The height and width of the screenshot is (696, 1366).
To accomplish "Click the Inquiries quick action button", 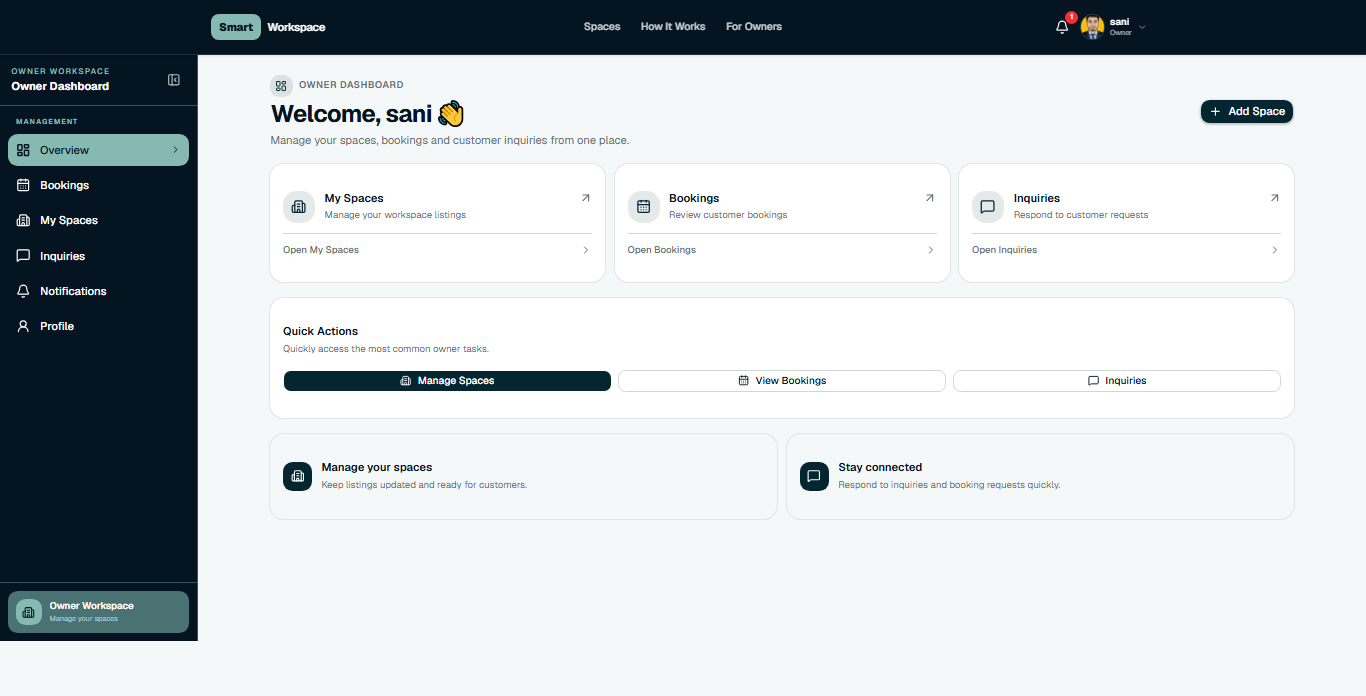I will 1117,381.
